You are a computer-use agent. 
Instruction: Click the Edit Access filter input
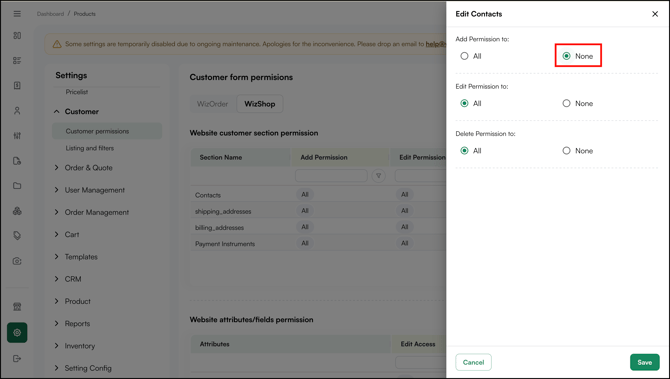pyautogui.click(x=420, y=362)
